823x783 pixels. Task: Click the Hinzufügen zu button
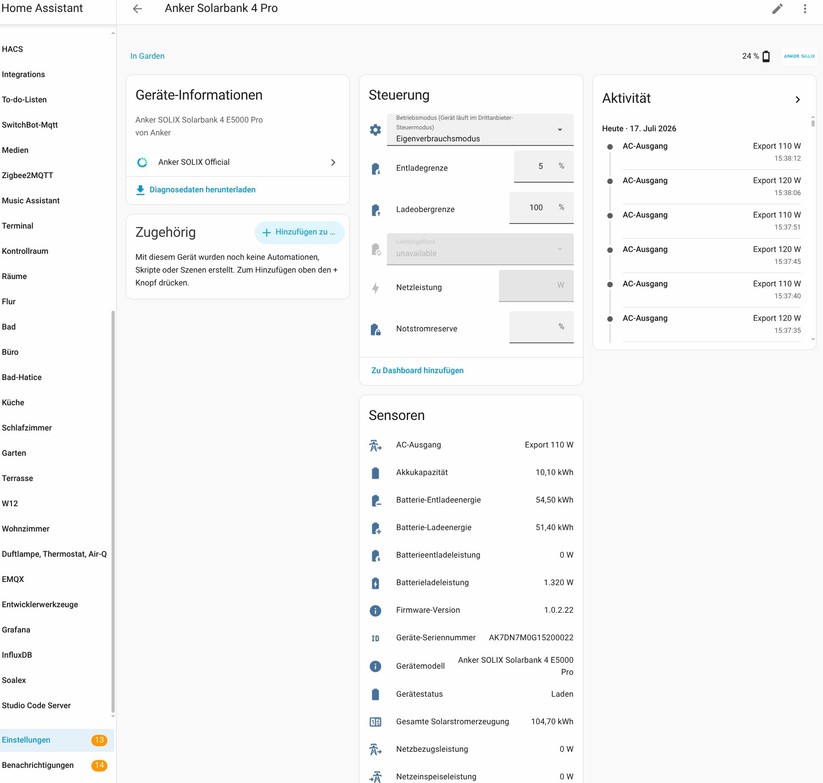pyautogui.click(x=299, y=232)
